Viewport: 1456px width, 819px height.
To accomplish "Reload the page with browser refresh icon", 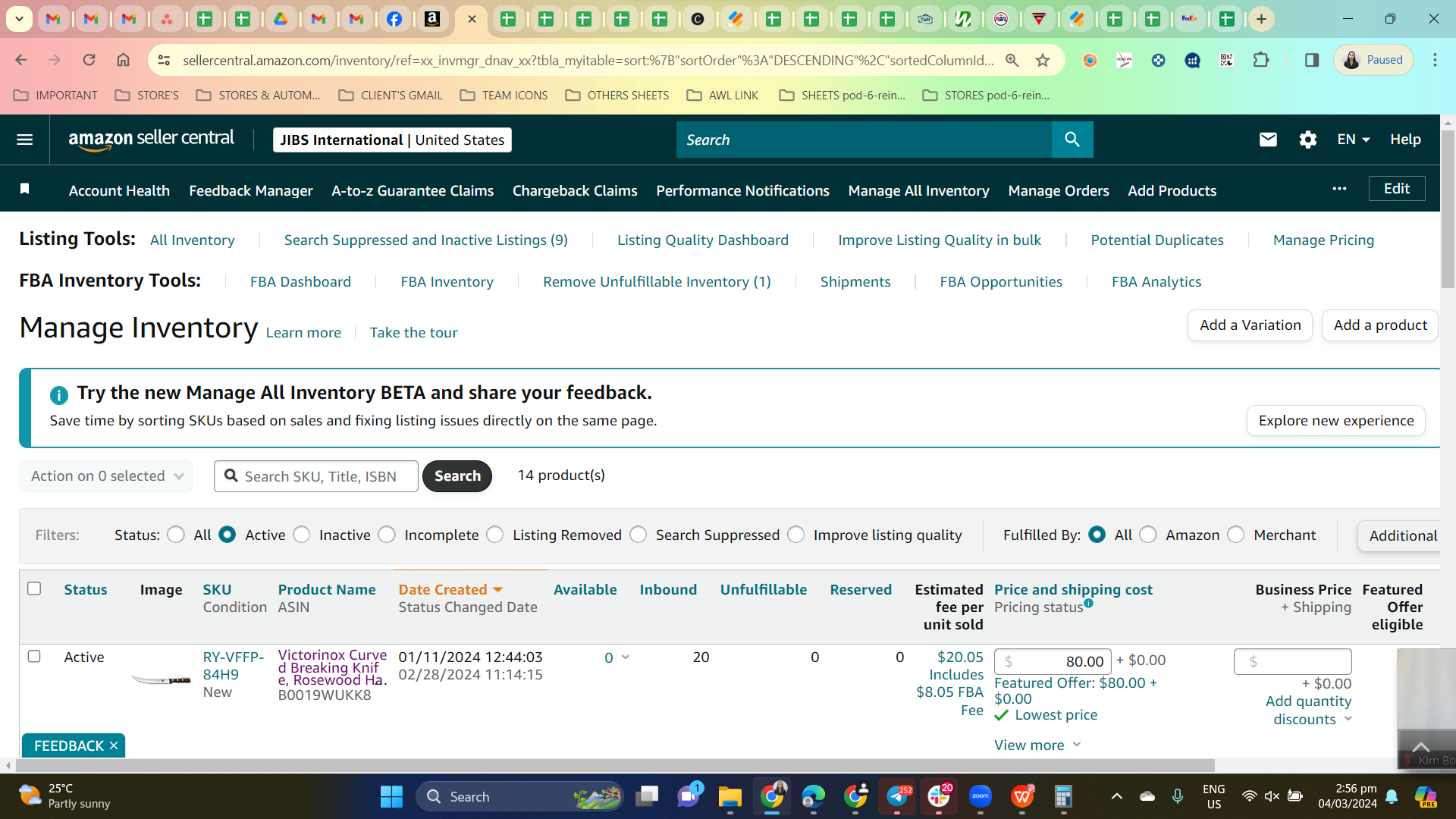I will [x=89, y=60].
